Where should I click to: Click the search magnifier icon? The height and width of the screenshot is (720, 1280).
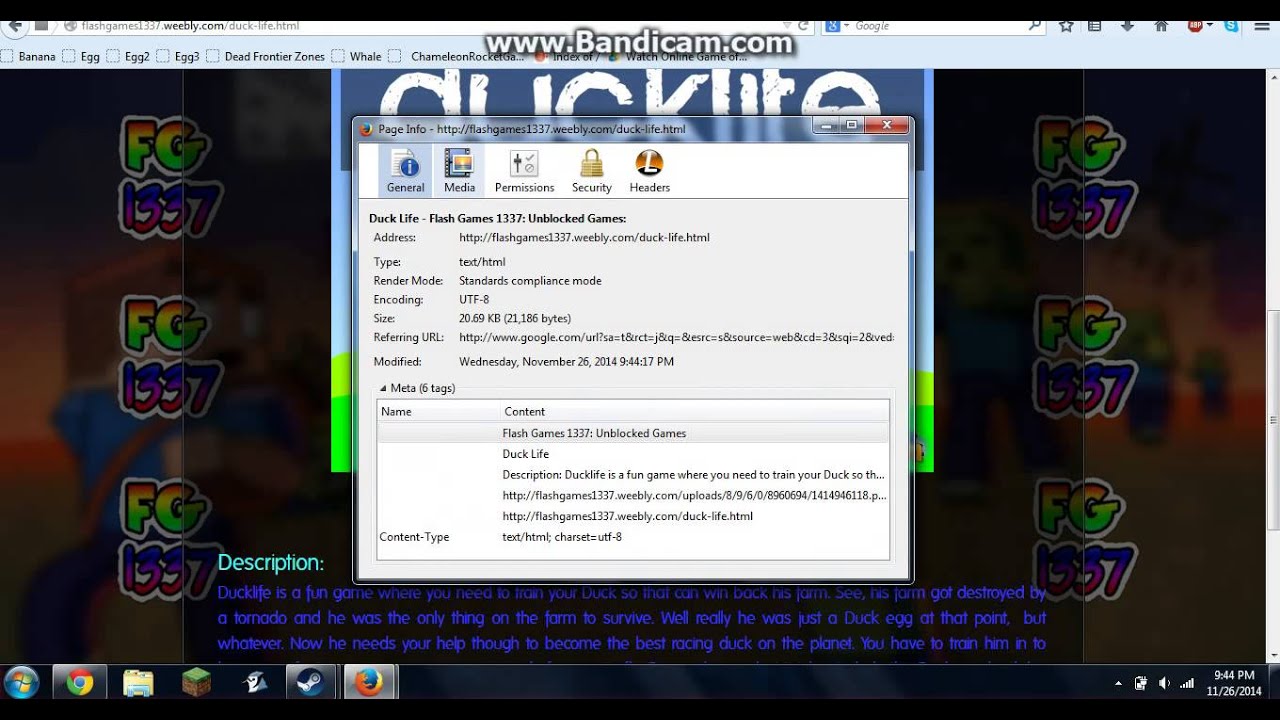coord(1035,26)
